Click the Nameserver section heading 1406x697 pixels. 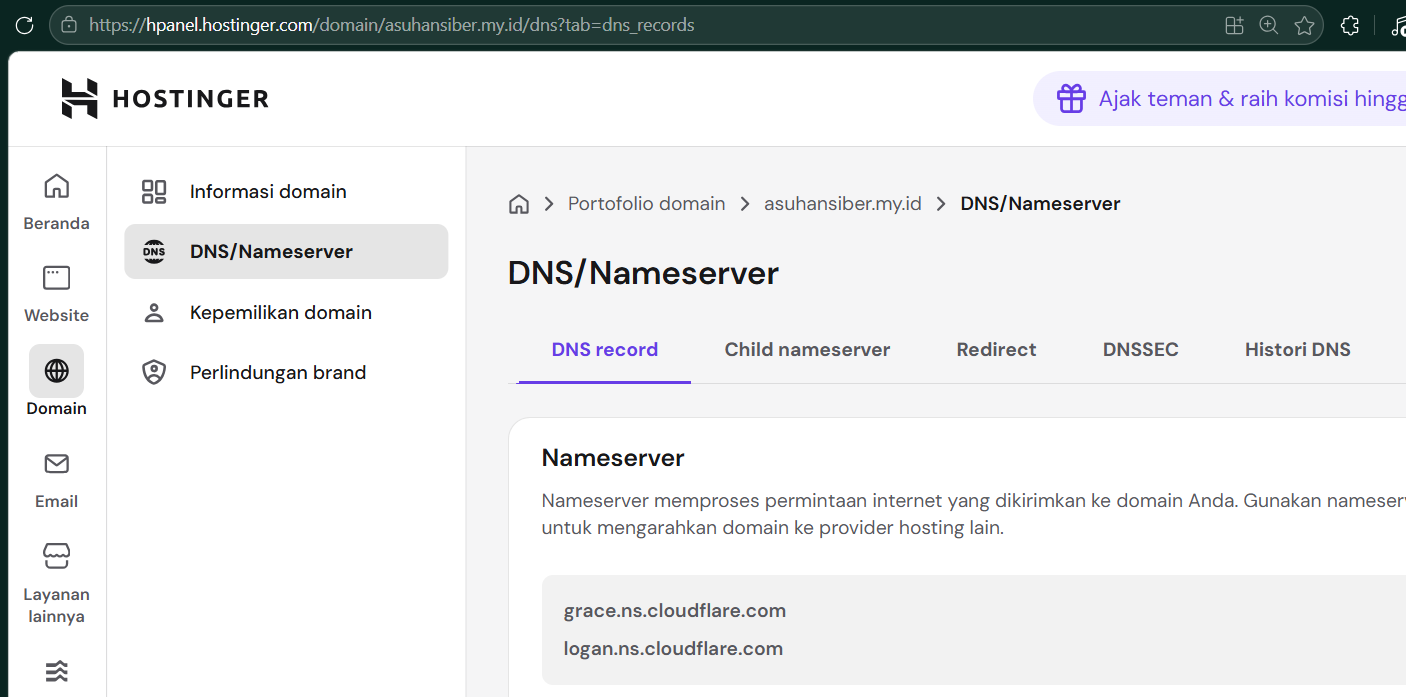pyautogui.click(x=613, y=458)
